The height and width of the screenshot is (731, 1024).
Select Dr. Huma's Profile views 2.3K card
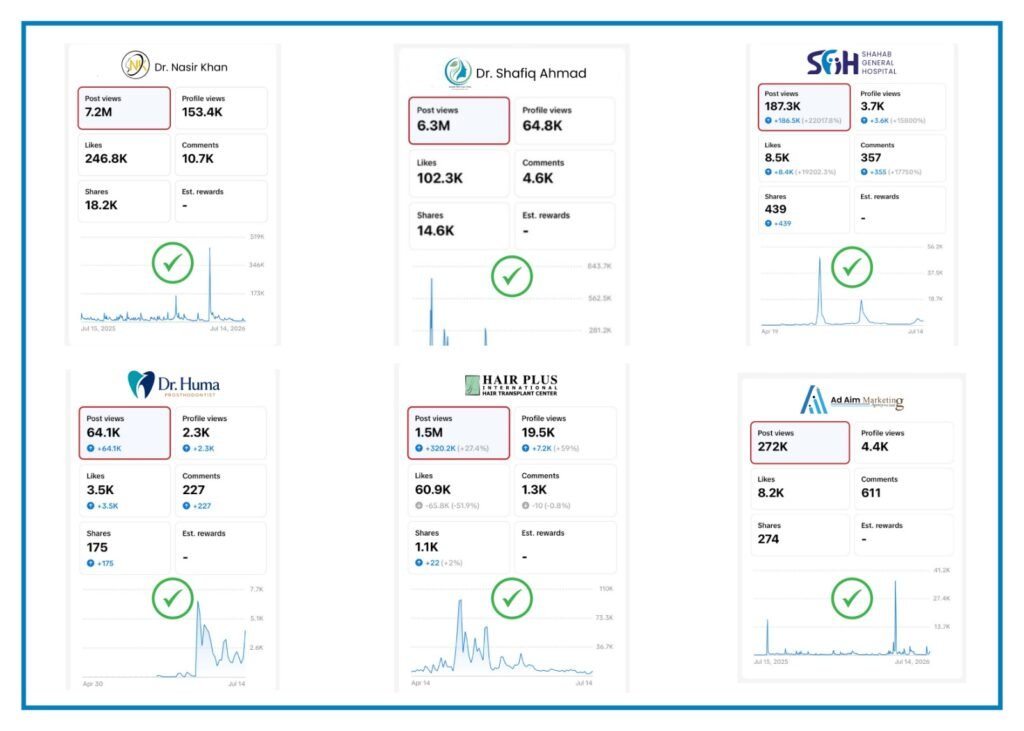pos(221,433)
